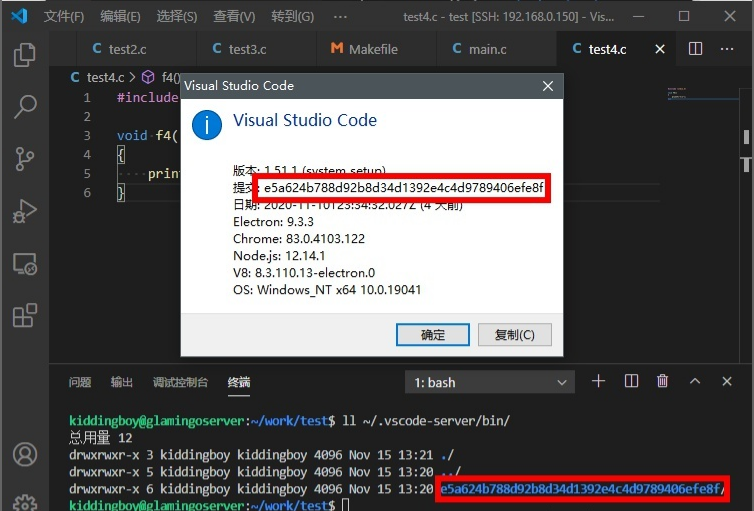This screenshot has height=511, width=754.
Task: Click test4.c in the breadcrumb
Action: point(105,77)
